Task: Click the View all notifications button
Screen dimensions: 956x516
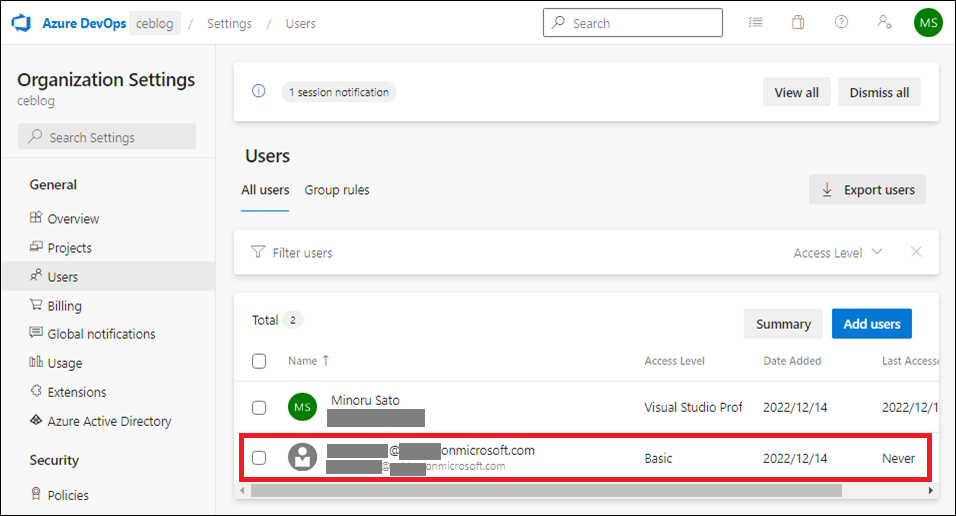Action: (796, 92)
